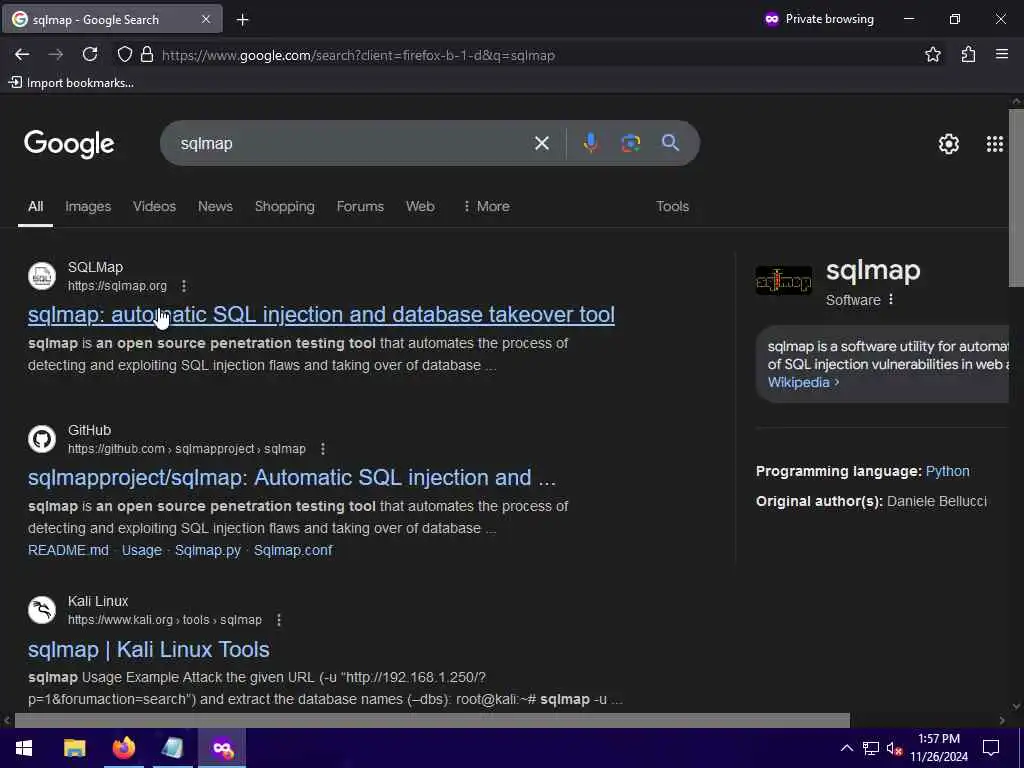The height and width of the screenshot is (768, 1024).
Task: Click the Kali Linux favicon
Action: [42, 610]
